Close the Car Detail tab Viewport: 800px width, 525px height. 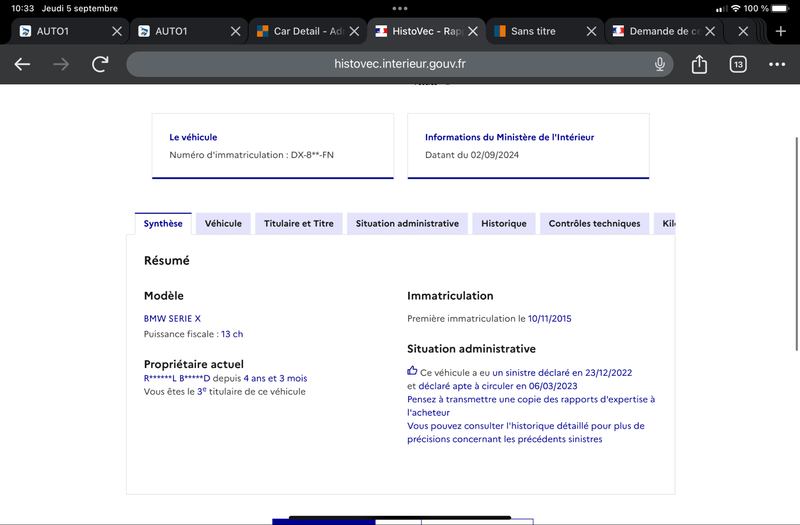click(x=354, y=31)
